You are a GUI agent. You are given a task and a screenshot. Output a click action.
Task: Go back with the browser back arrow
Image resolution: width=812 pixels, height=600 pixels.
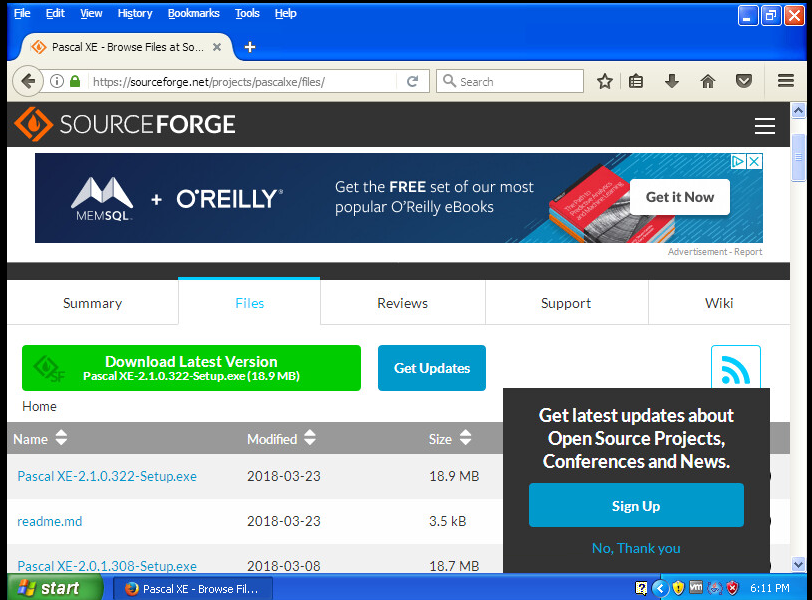tap(28, 81)
